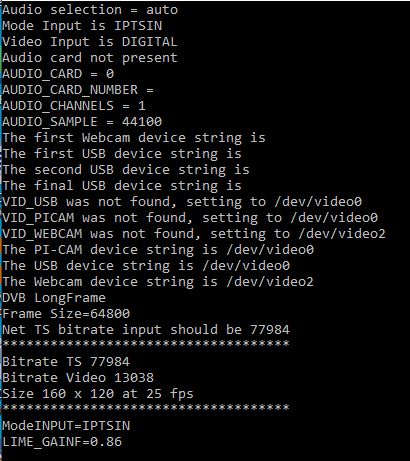Click the 'Frame Size=64800' line
This screenshot has width=410, height=461.
[66, 314]
